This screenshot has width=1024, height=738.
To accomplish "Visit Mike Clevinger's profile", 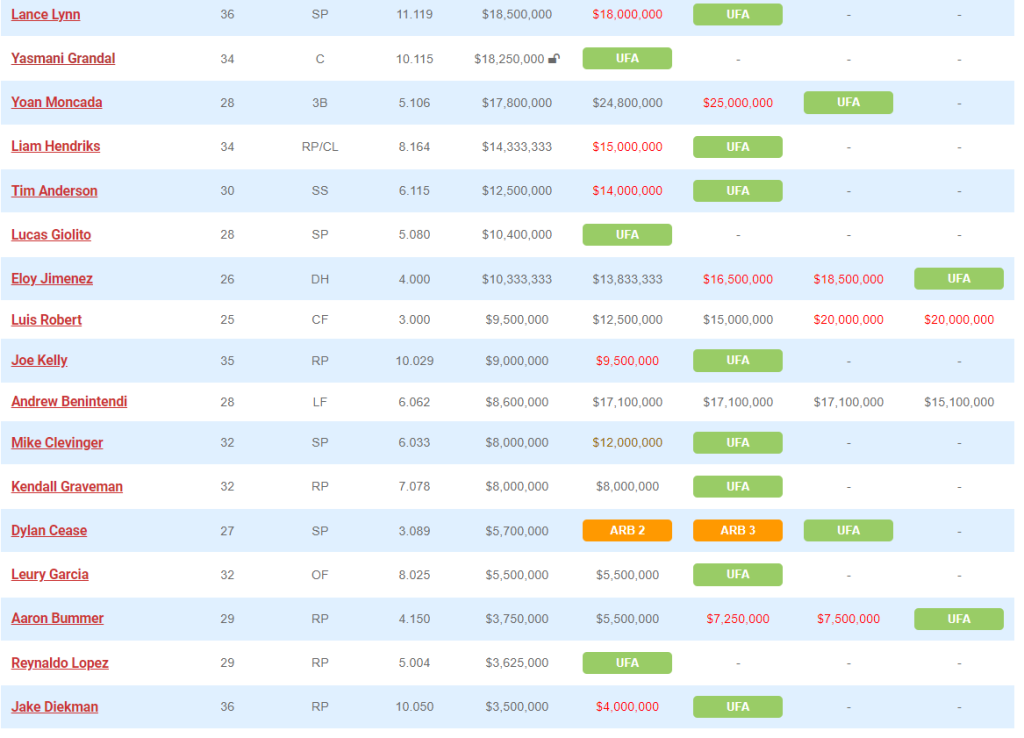I will tap(57, 443).
